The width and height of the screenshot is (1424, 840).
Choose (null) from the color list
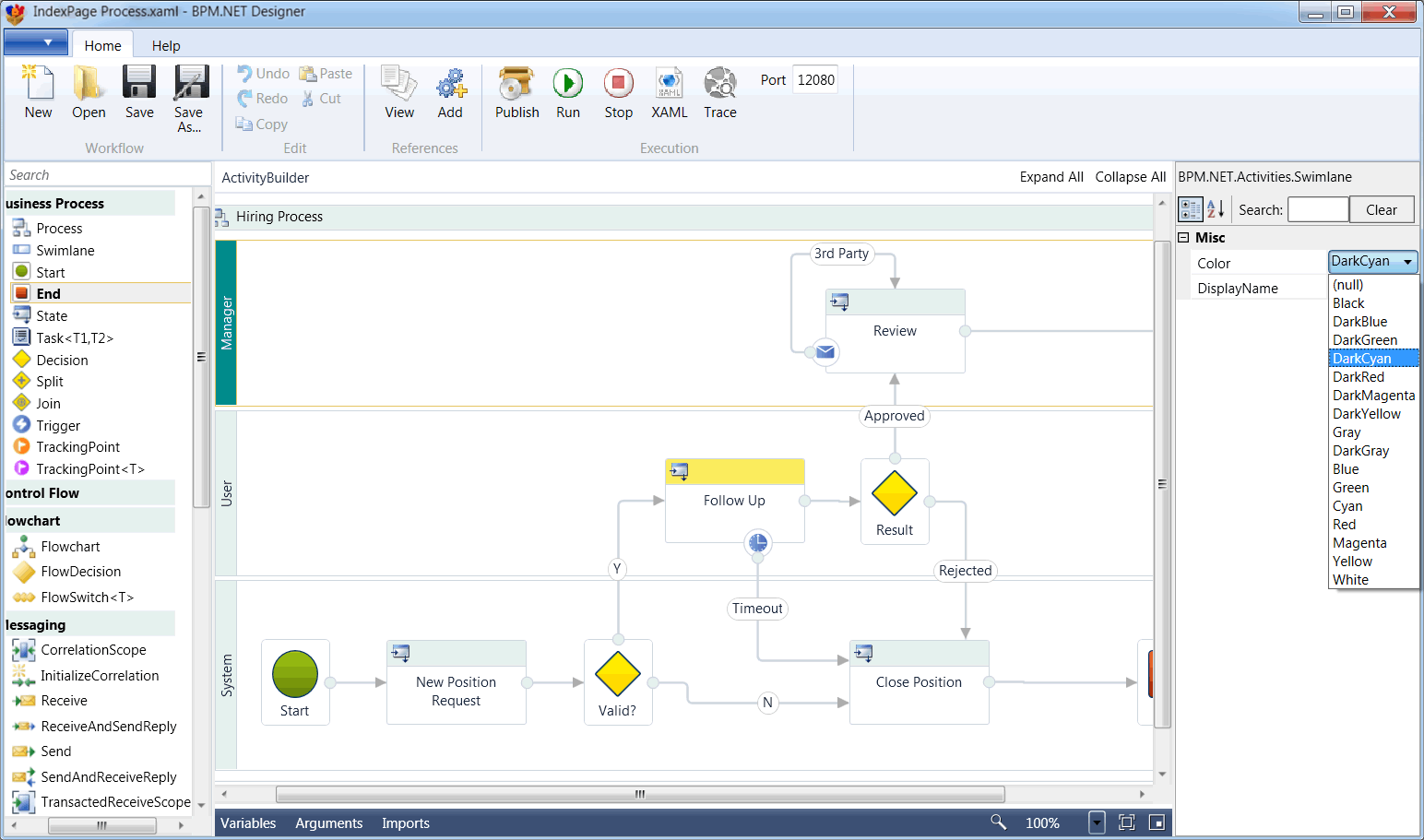pos(1373,284)
